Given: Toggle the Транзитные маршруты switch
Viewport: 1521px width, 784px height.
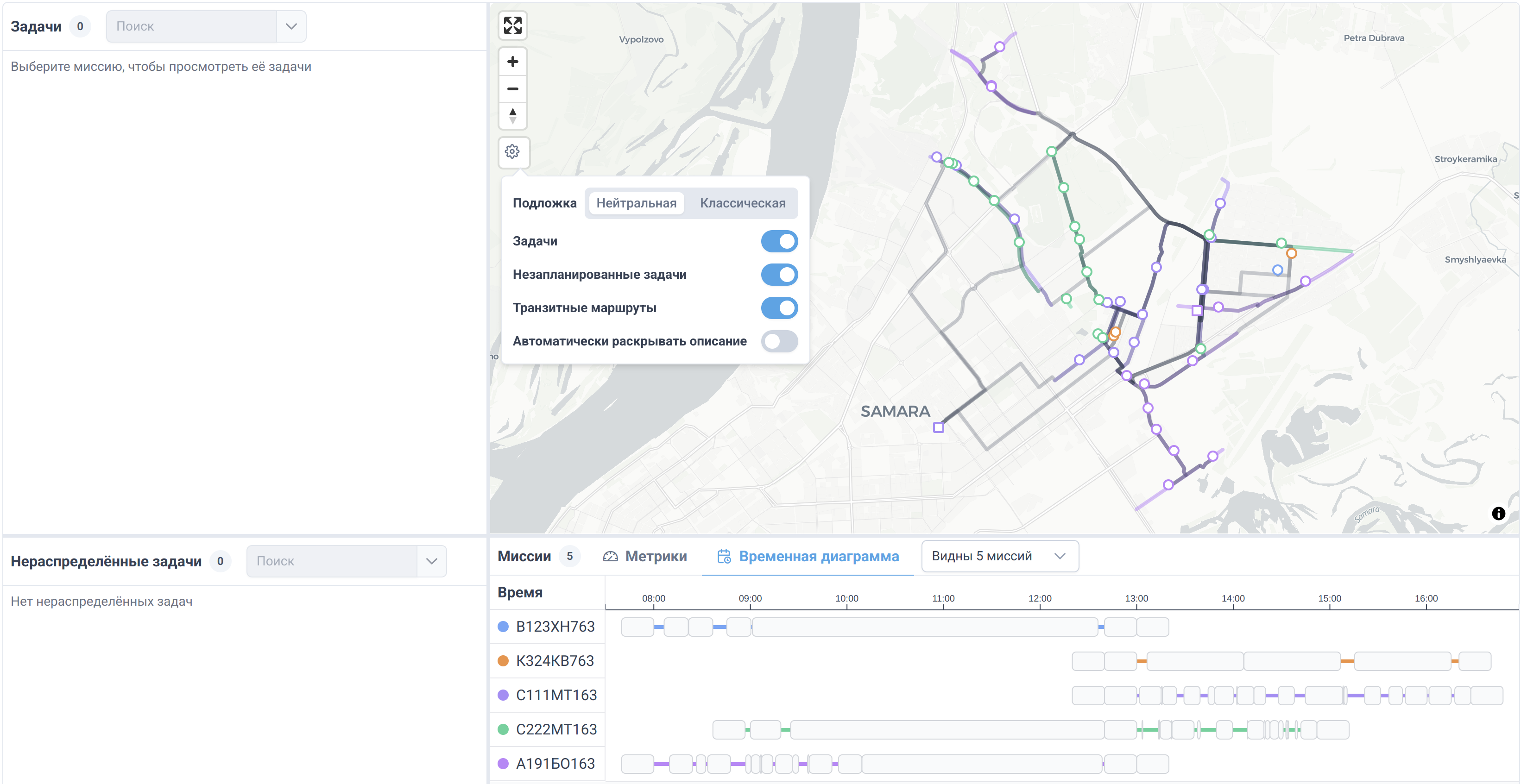Looking at the screenshot, I should (x=779, y=307).
